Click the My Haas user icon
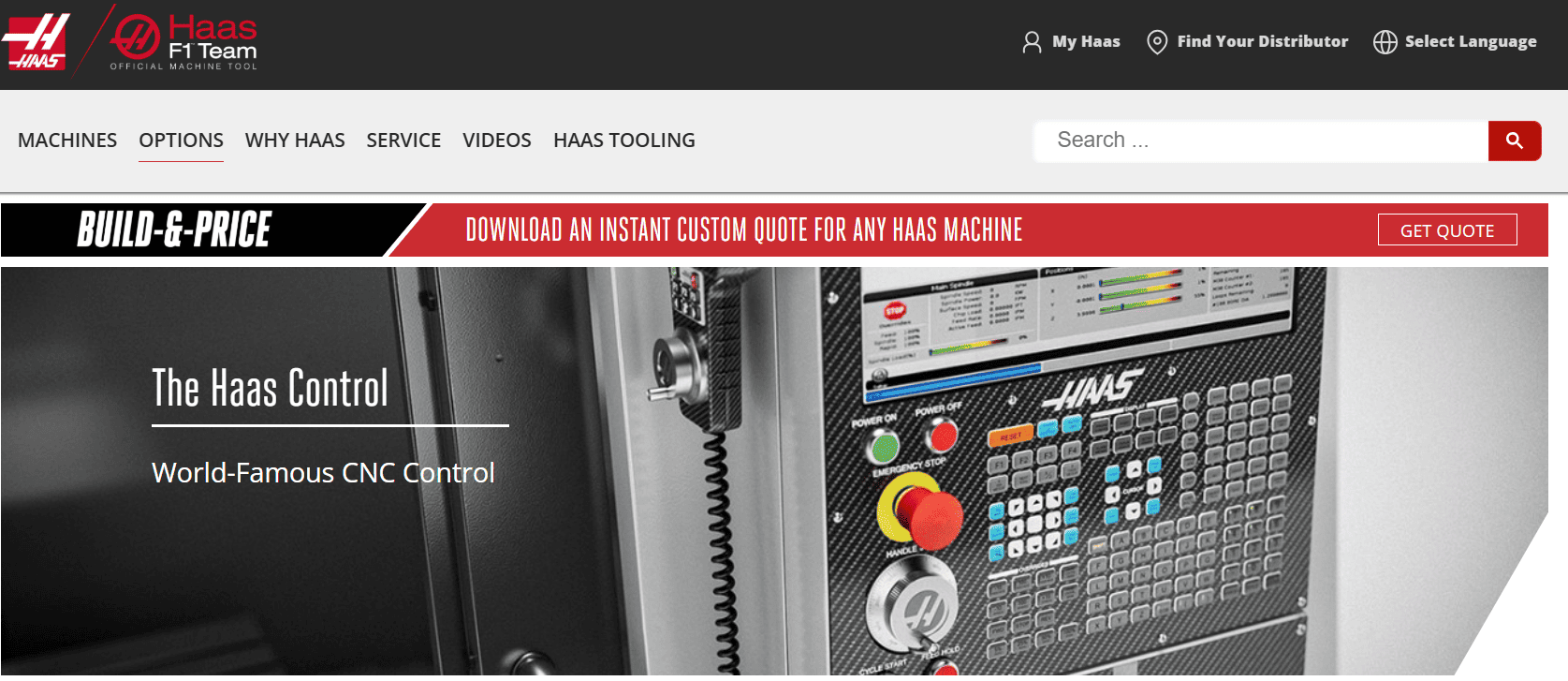Screen dimensions: 1568x681 [1032, 42]
